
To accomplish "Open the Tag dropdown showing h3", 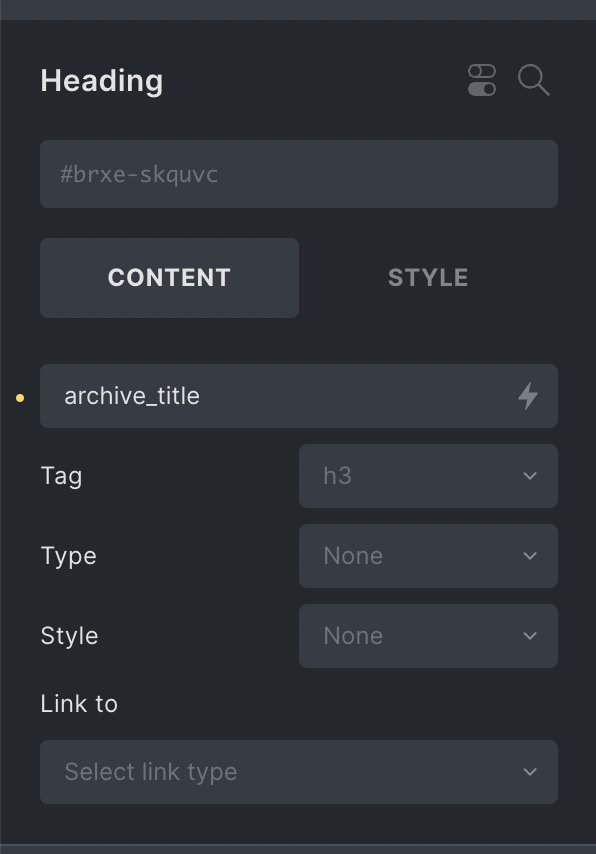I will 428,476.
